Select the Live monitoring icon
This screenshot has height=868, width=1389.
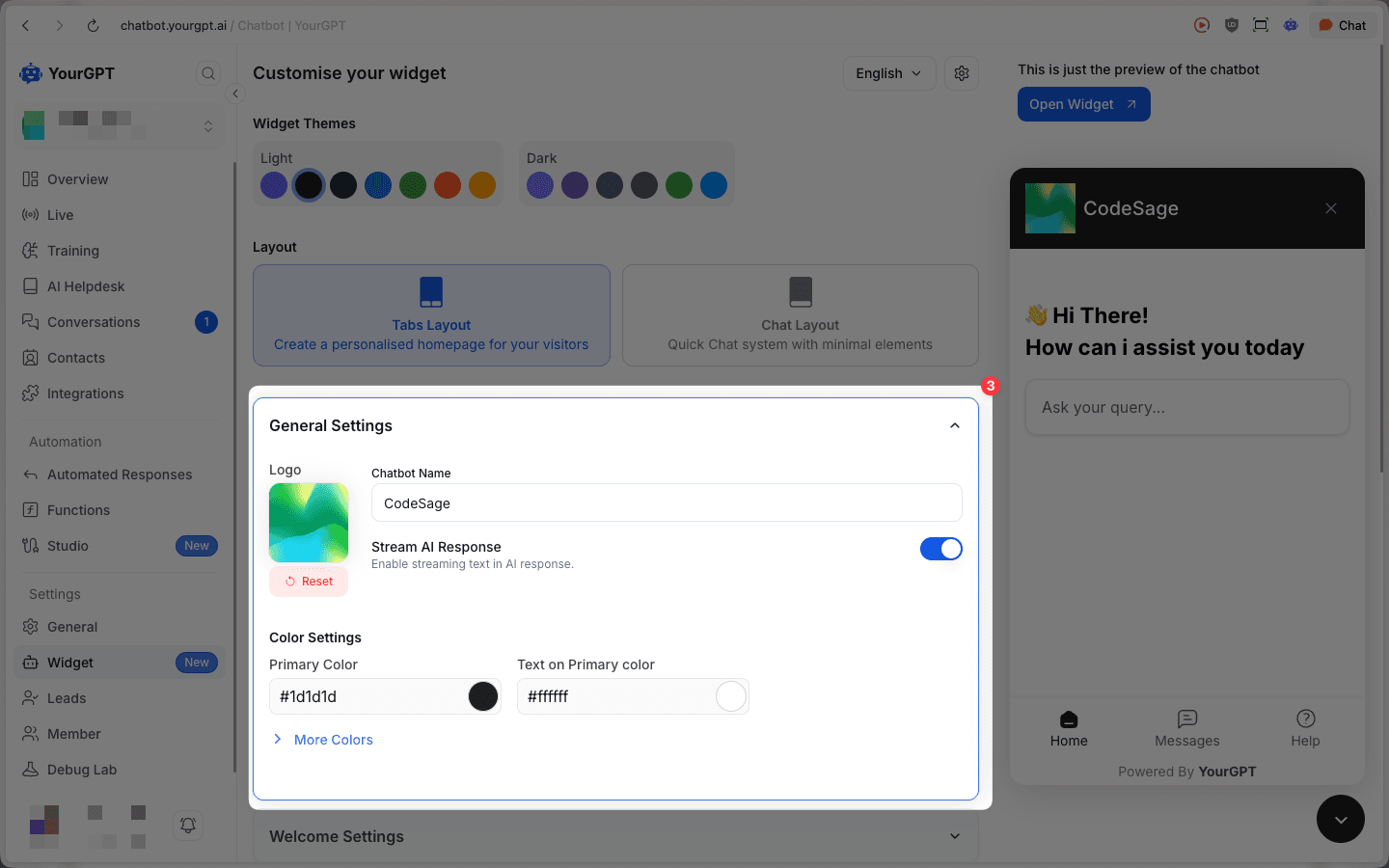click(60, 214)
